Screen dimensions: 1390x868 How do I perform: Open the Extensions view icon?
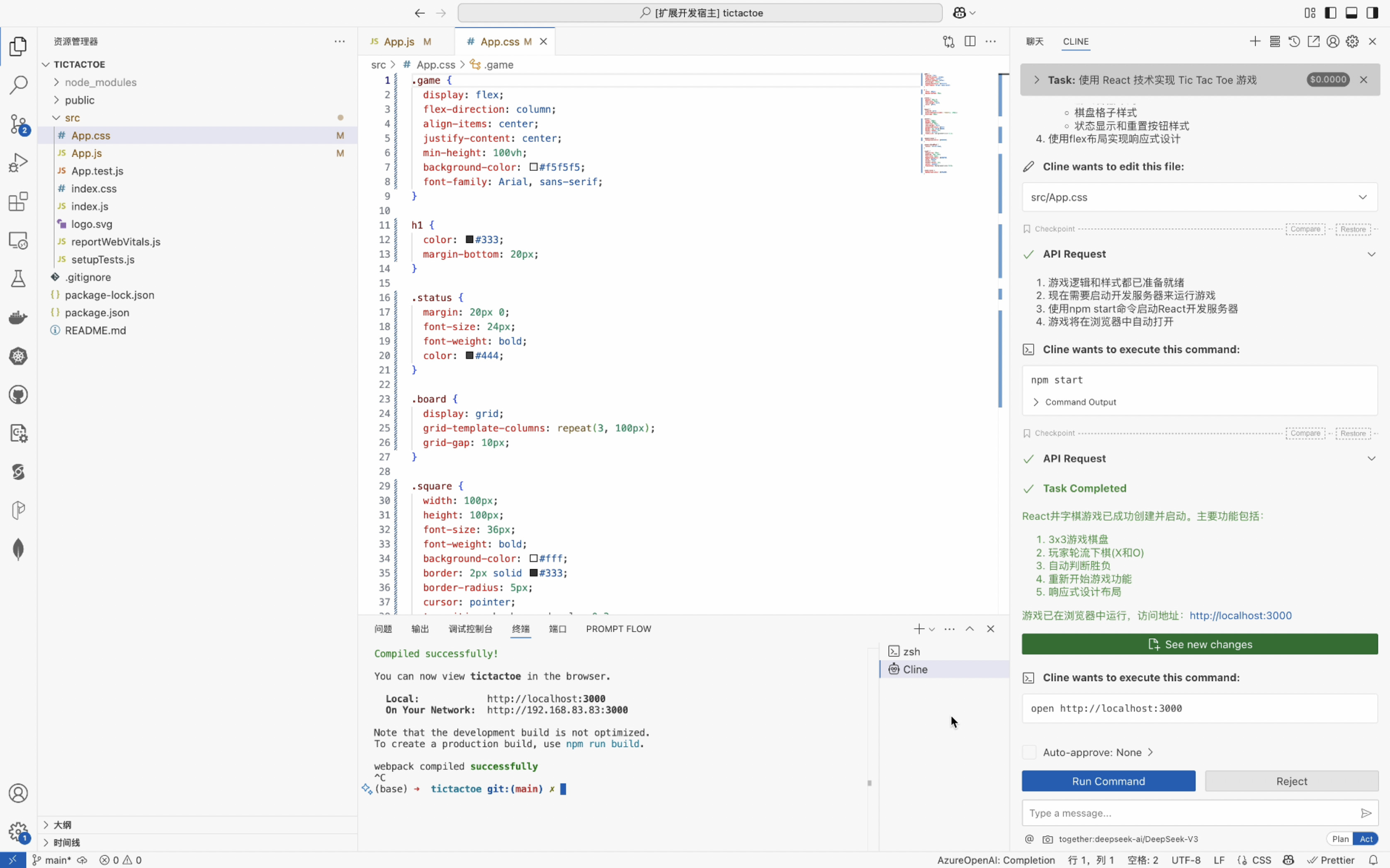tap(18, 201)
